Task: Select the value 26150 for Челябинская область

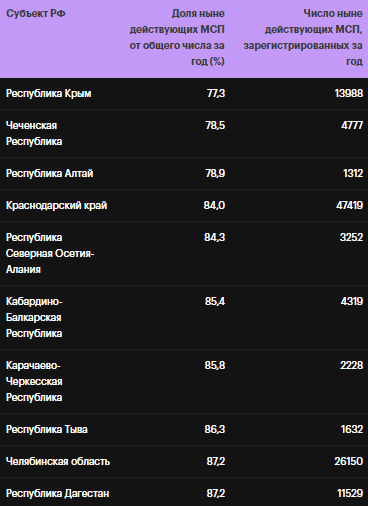Action: (x=349, y=461)
